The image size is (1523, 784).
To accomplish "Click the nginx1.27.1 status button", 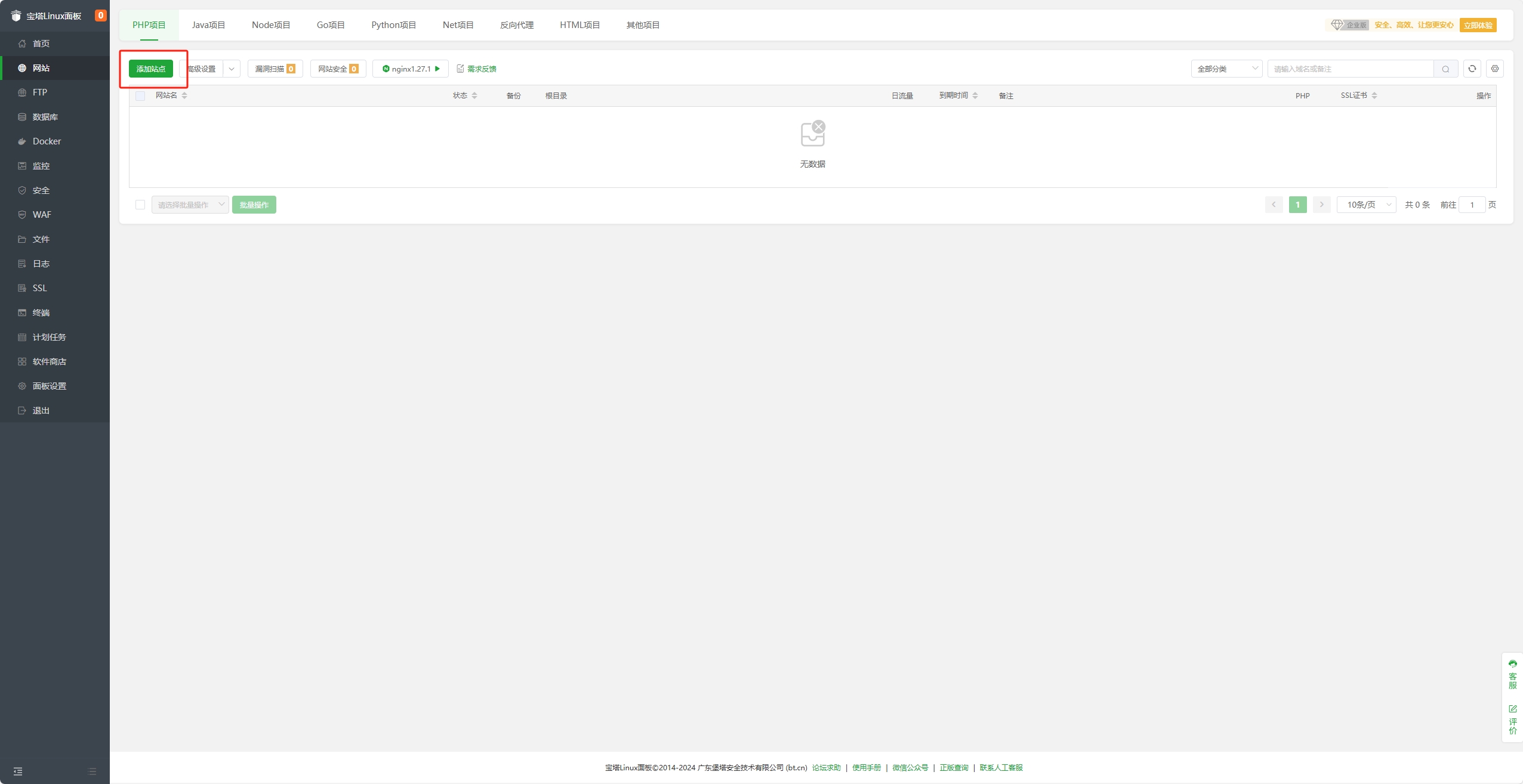I will tap(411, 69).
